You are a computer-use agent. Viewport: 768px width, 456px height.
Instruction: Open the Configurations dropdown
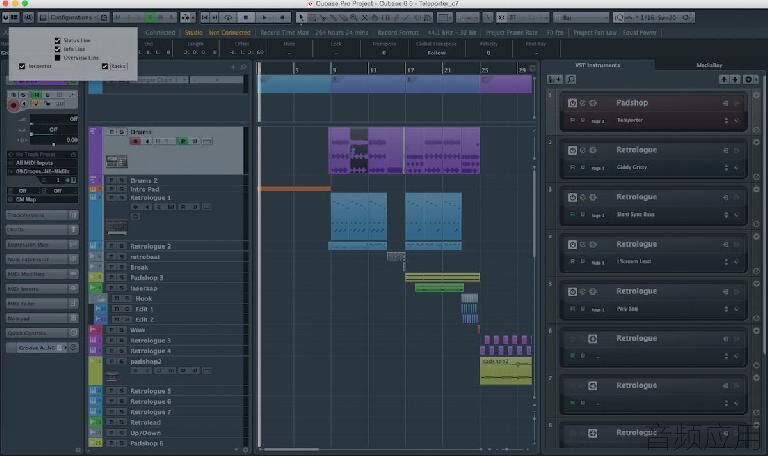tap(73, 18)
